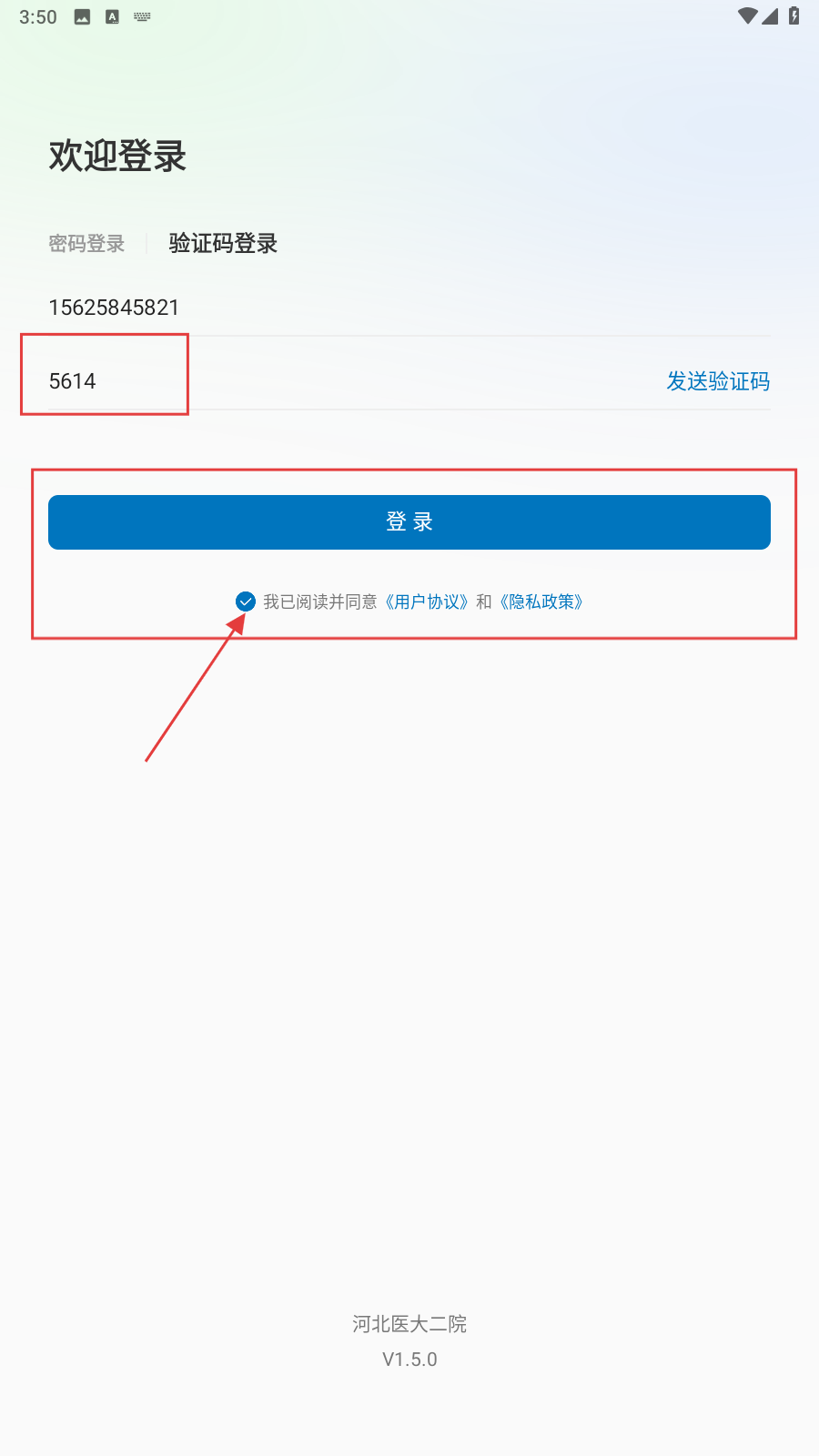Tap the Wi-Fi signal status icon
Image resolution: width=819 pixels, height=1456 pixels.
click(747, 16)
